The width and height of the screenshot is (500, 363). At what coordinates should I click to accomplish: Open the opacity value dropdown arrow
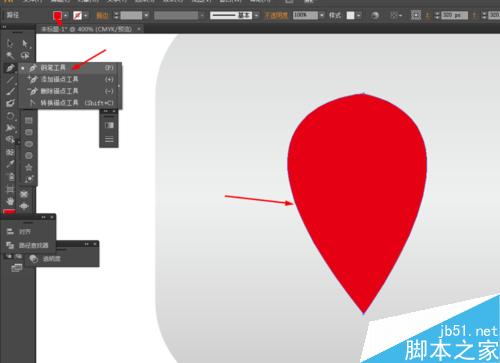point(321,15)
